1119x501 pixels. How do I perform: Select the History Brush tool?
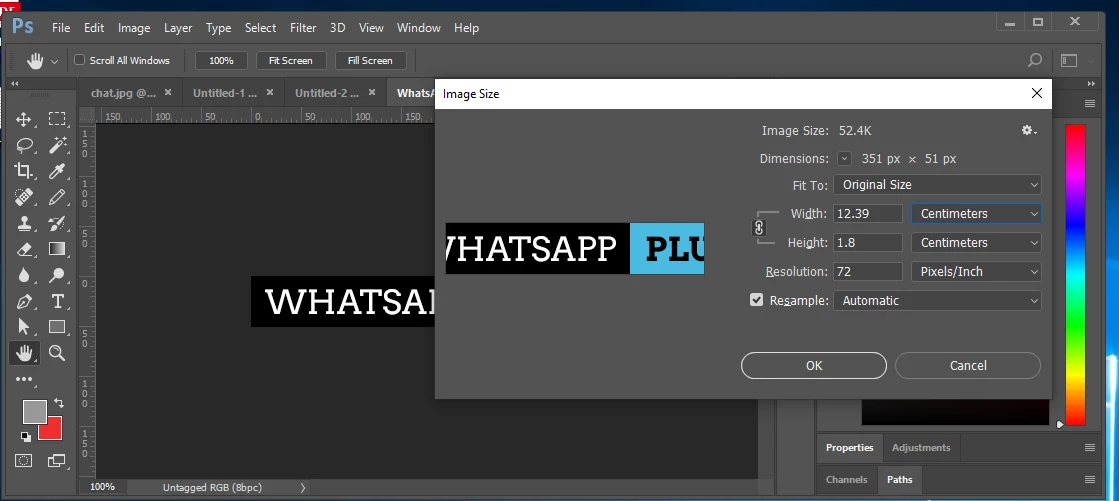click(x=57, y=223)
